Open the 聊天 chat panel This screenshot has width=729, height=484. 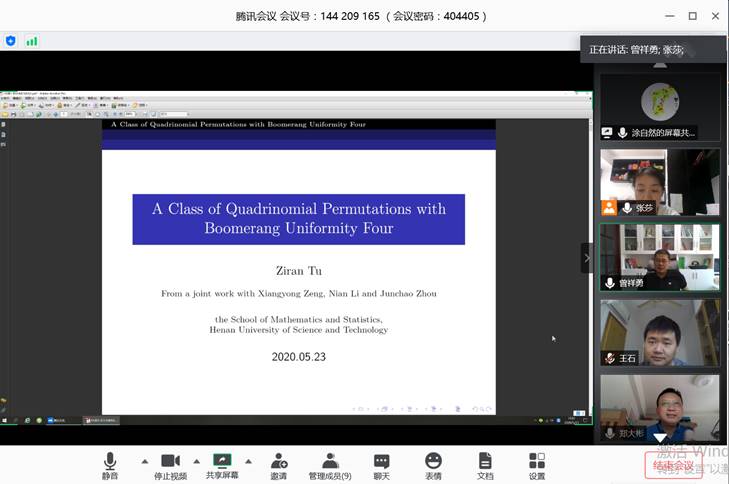pyautogui.click(x=381, y=464)
